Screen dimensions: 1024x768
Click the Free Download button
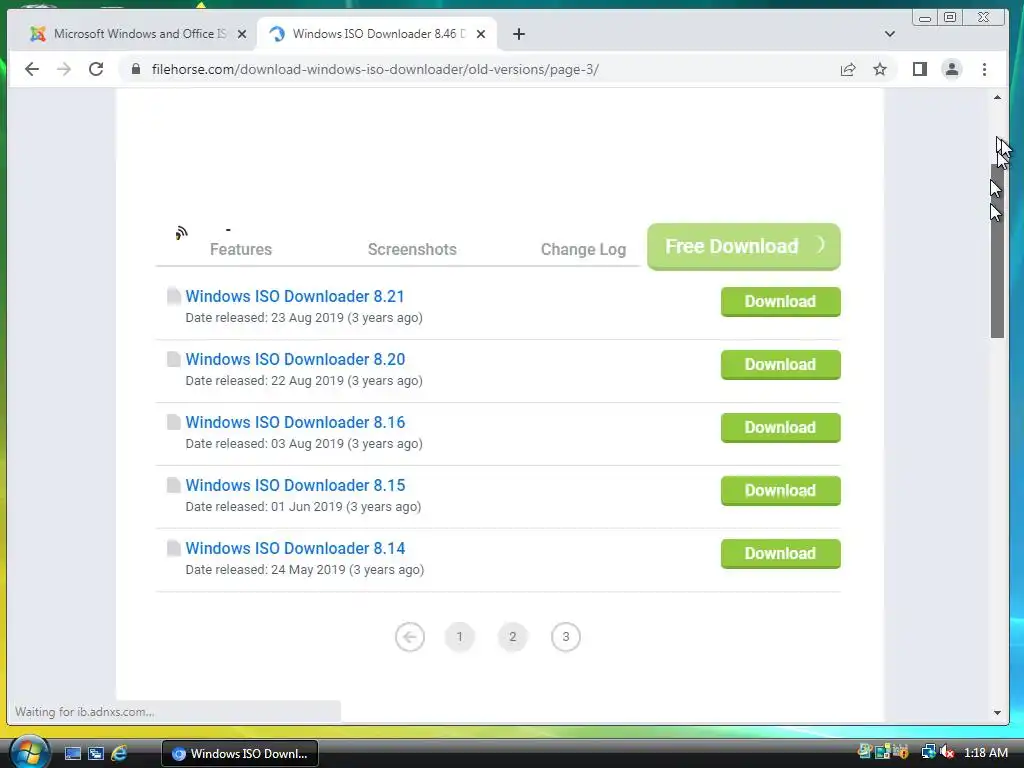744,247
